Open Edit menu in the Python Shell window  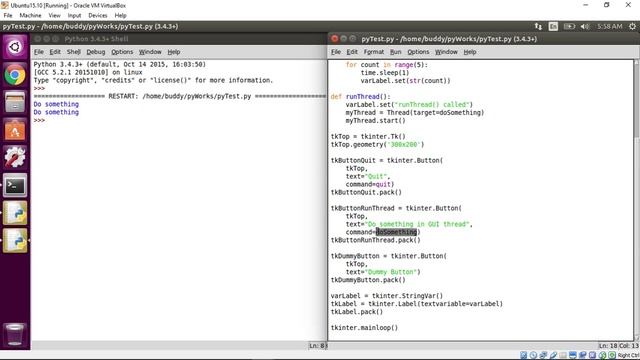coord(55,52)
